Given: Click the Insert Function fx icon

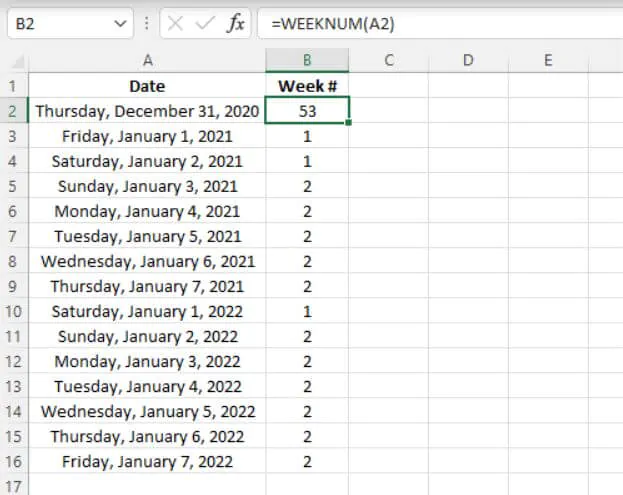Looking at the screenshot, I should 236,24.
